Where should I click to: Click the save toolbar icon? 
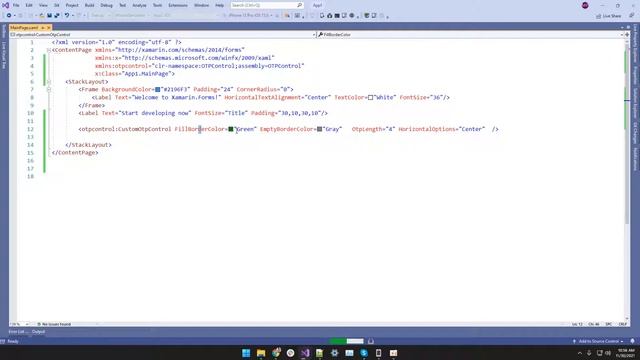[x=49, y=16]
